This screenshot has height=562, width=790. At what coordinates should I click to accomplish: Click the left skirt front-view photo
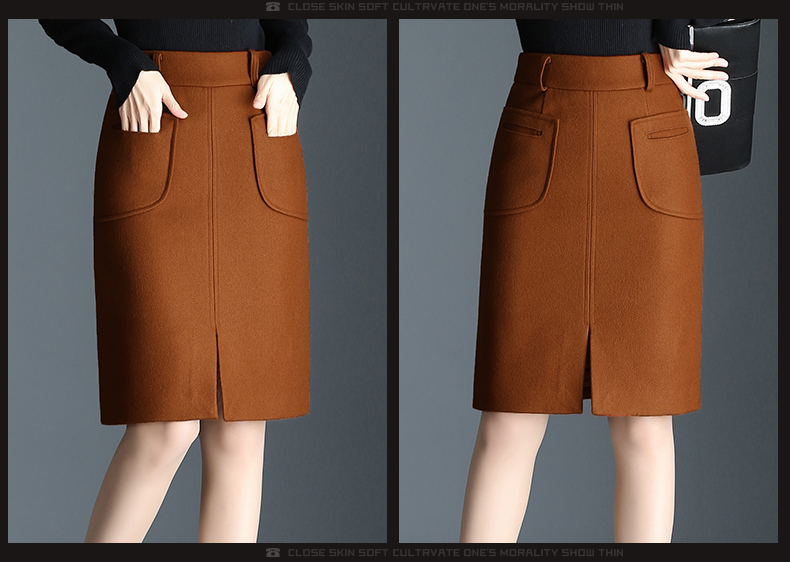[198, 281]
